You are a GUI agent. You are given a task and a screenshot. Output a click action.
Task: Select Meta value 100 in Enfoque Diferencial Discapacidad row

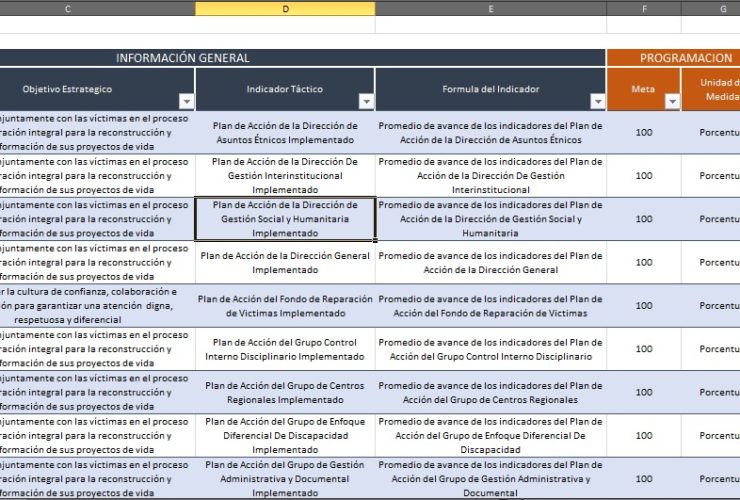tap(644, 436)
